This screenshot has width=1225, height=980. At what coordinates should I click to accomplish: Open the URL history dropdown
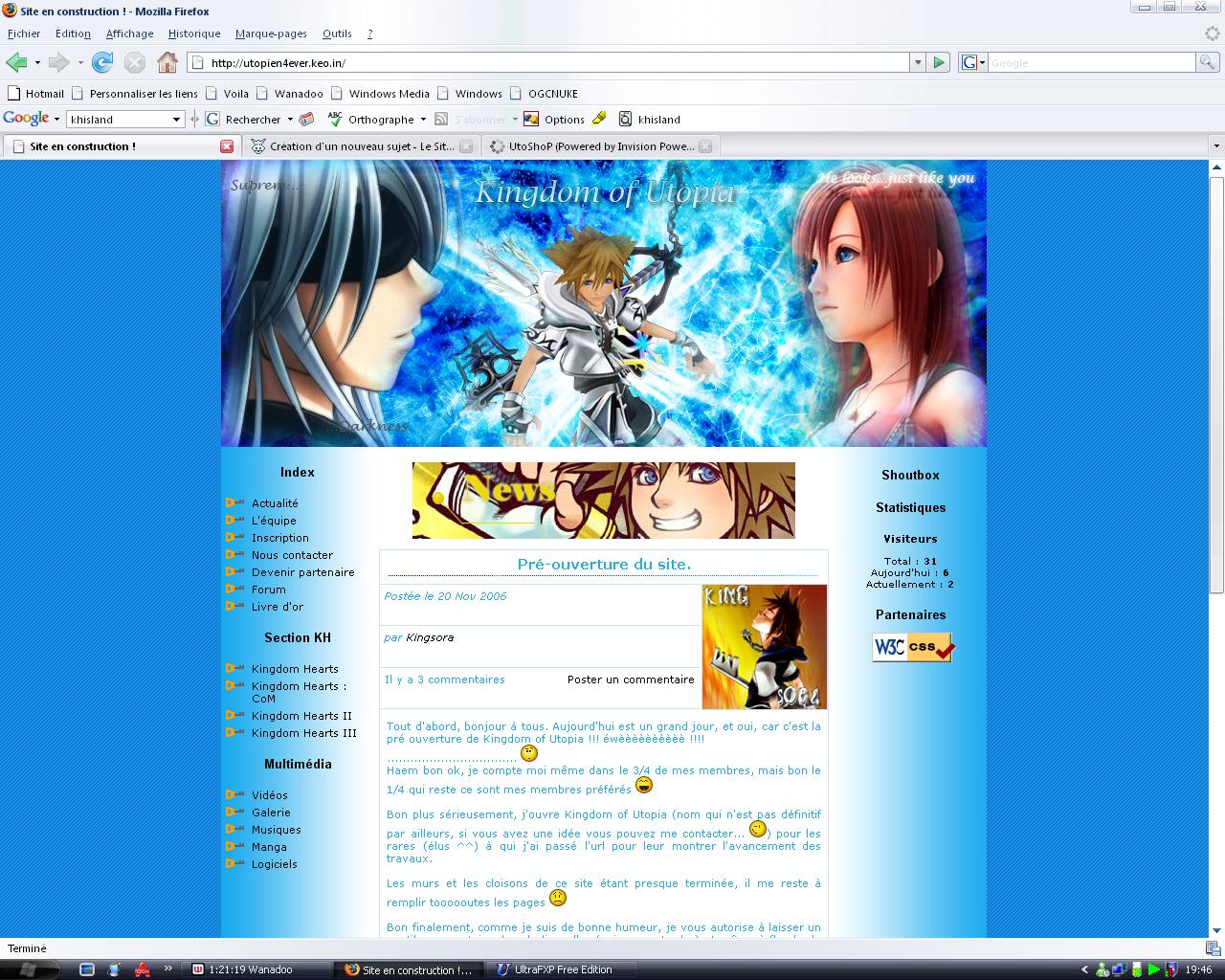click(918, 62)
